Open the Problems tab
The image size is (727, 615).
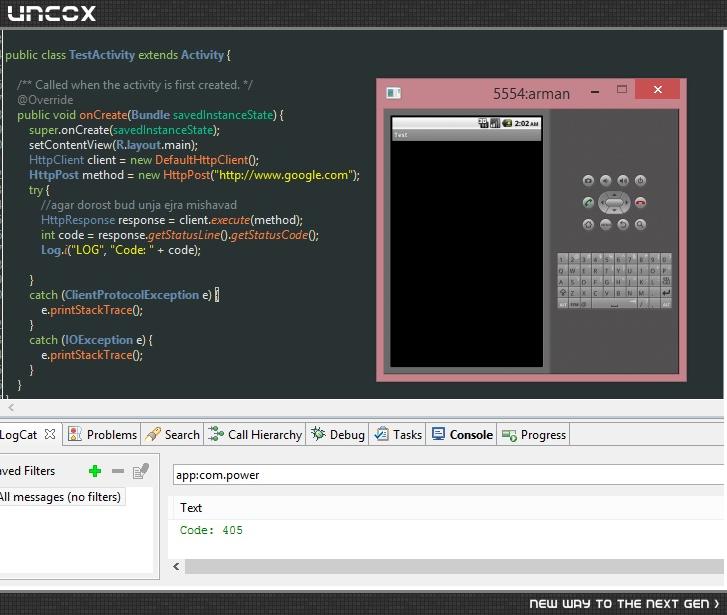[102, 435]
